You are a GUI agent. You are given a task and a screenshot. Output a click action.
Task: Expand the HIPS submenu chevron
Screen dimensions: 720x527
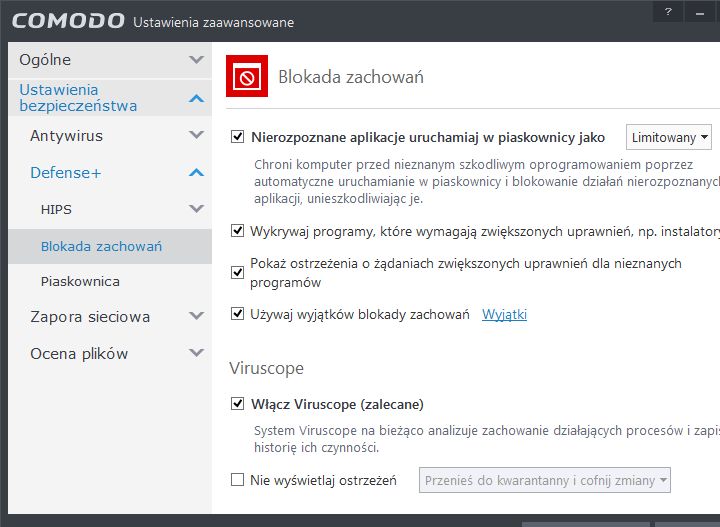point(196,209)
